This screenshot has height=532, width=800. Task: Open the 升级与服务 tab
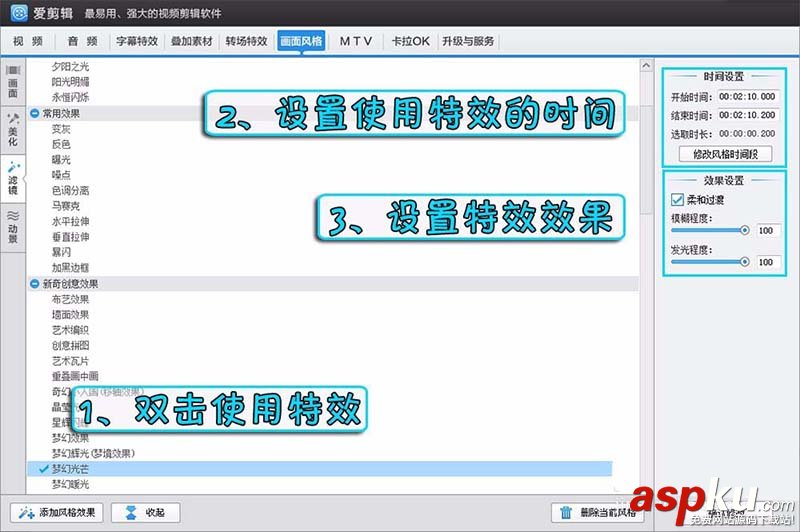[468, 41]
